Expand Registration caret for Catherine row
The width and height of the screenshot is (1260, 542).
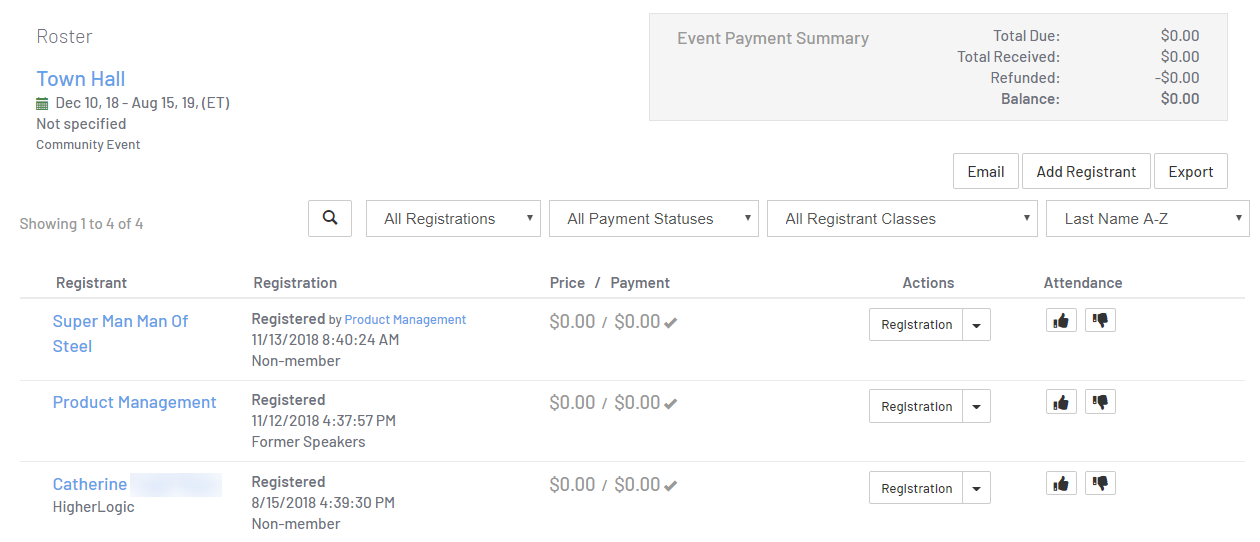pyautogui.click(x=977, y=489)
